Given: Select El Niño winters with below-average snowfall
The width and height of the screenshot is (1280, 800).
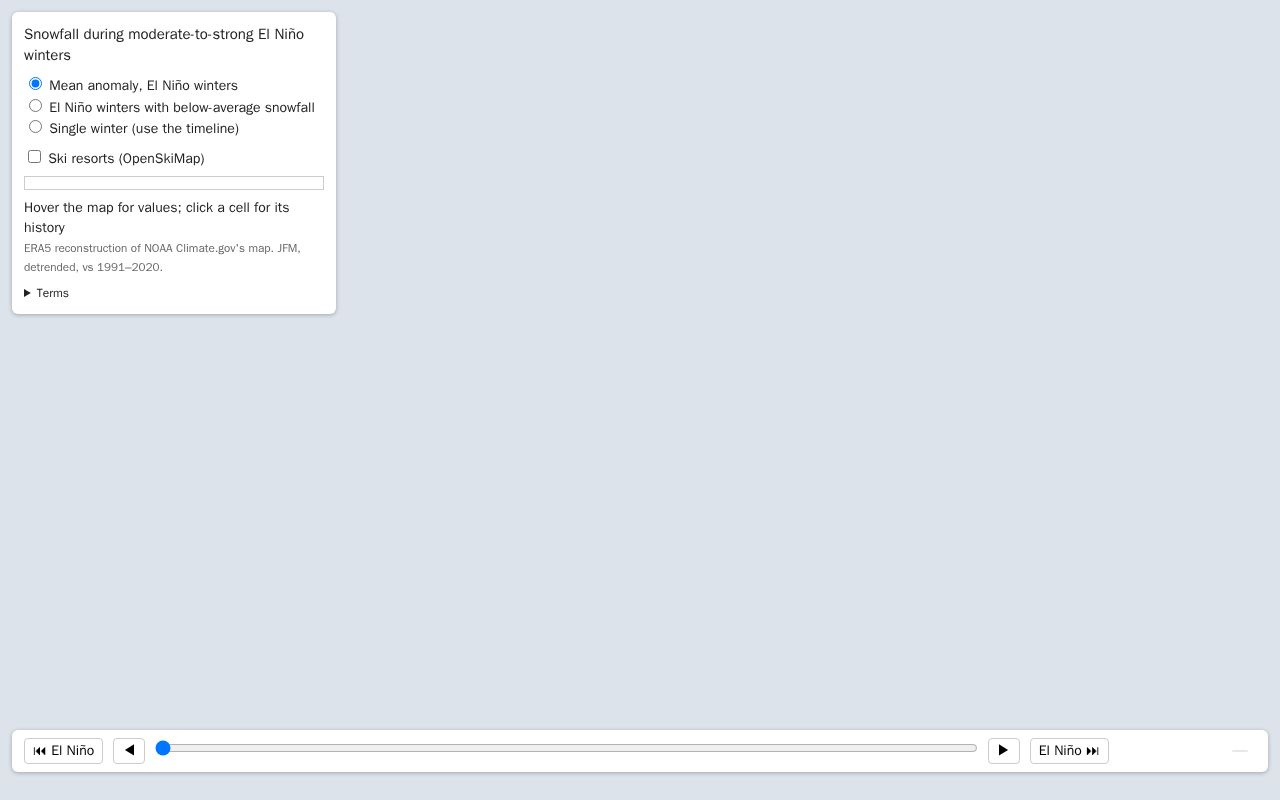Looking at the screenshot, I should coord(35,106).
